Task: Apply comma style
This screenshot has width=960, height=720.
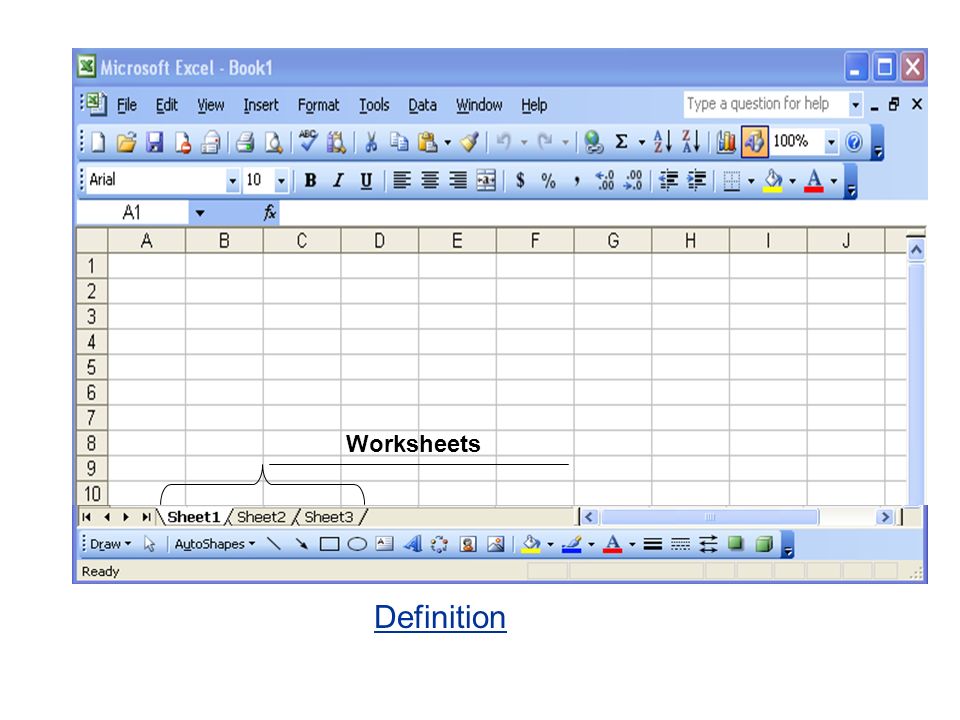Action: click(x=577, y=181)
